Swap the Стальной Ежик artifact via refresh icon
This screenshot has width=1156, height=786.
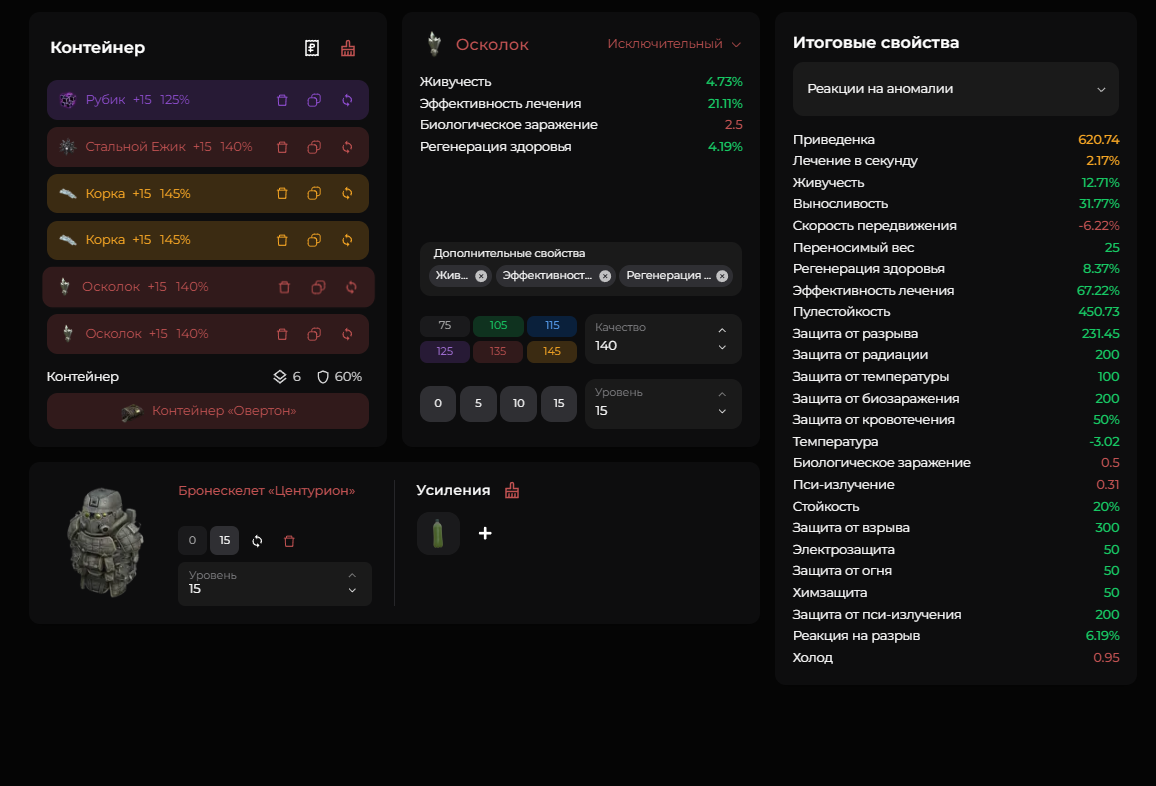347,147
